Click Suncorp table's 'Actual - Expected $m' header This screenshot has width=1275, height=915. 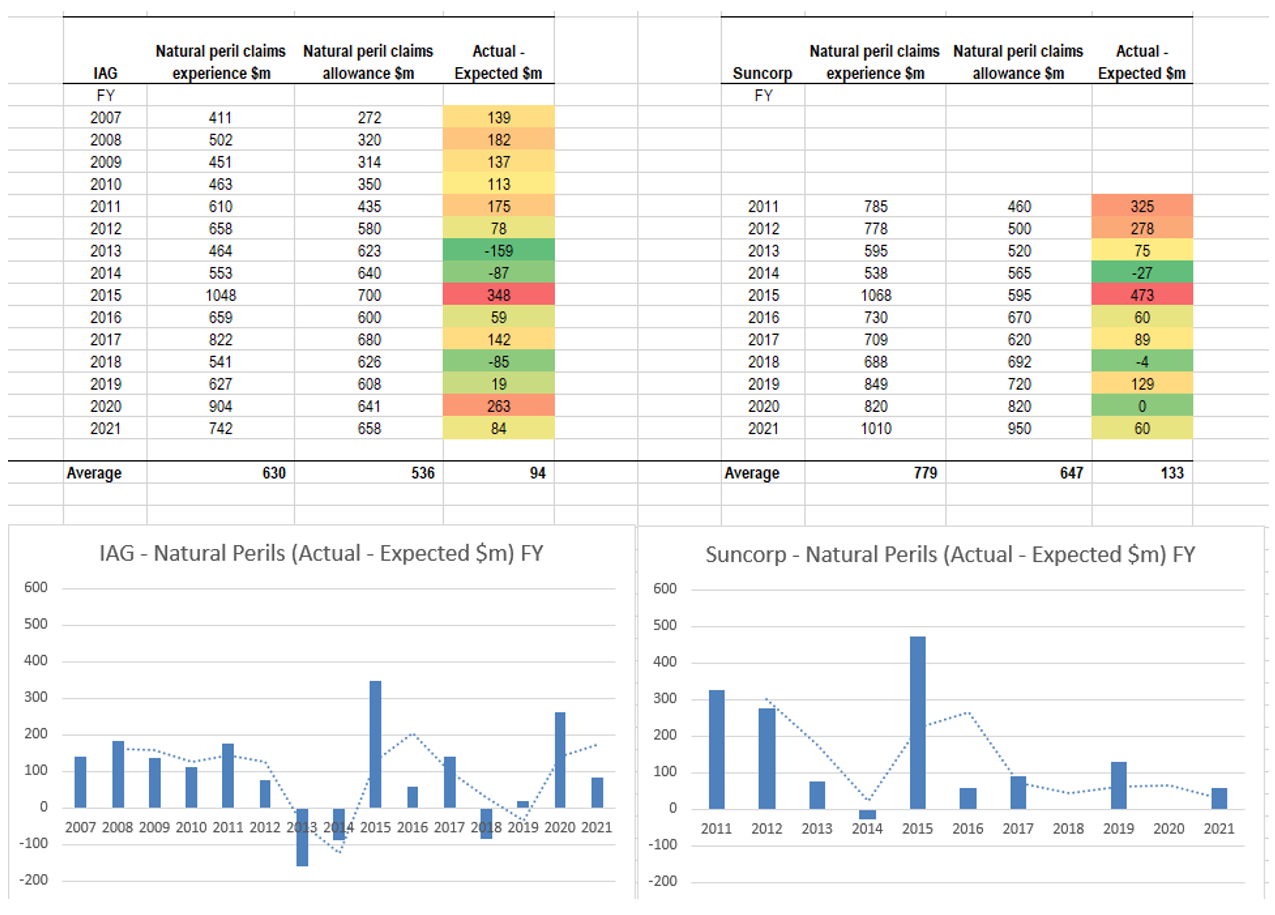coord(1142,61)
